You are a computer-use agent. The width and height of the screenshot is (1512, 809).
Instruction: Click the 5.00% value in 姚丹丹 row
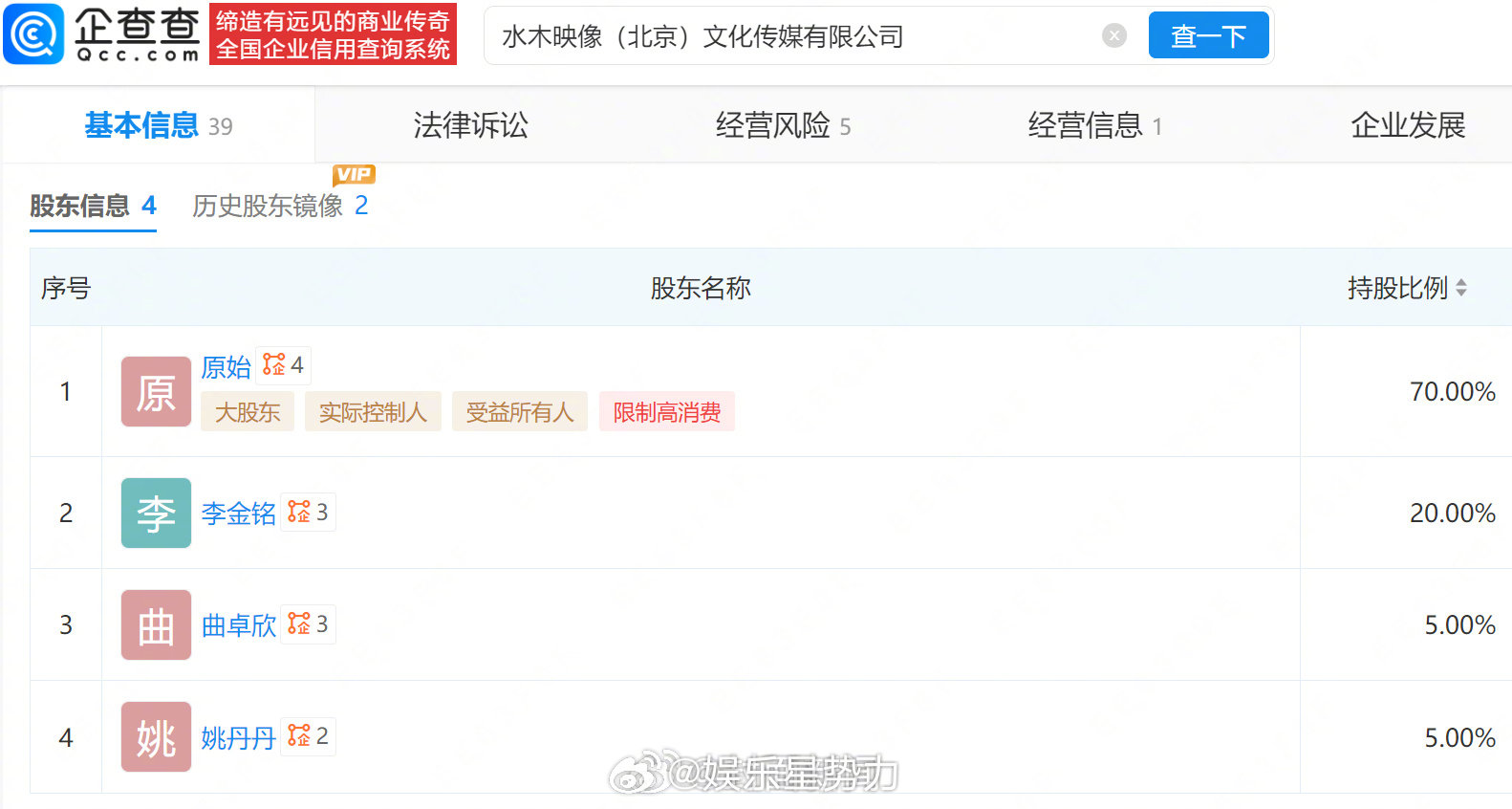(x=1459, y=738)
